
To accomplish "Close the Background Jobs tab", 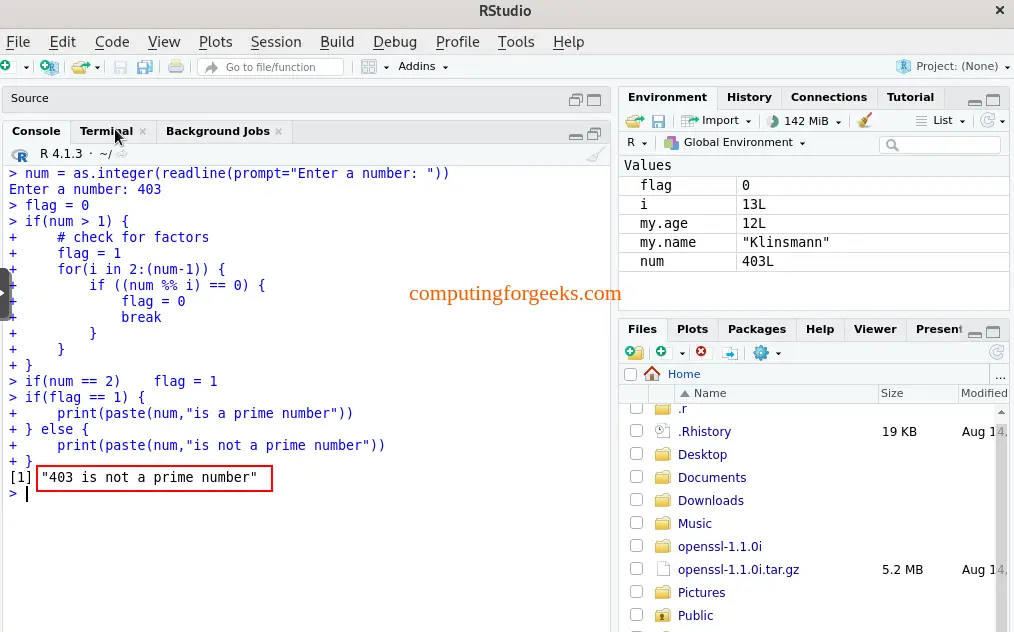I will tap(279, 131).
